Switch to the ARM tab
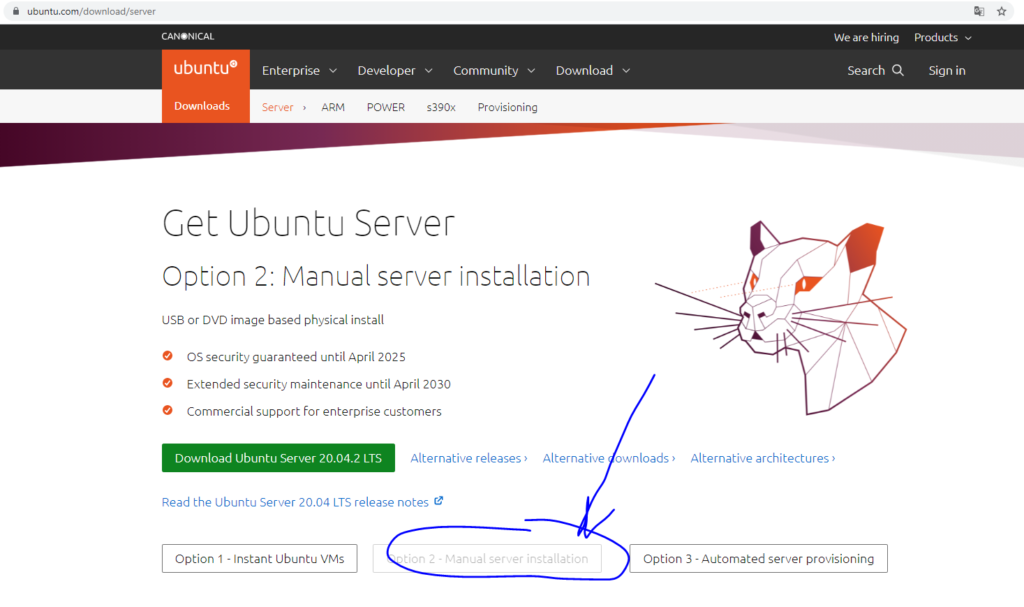Screen dimensions: 1024x607 333,107
